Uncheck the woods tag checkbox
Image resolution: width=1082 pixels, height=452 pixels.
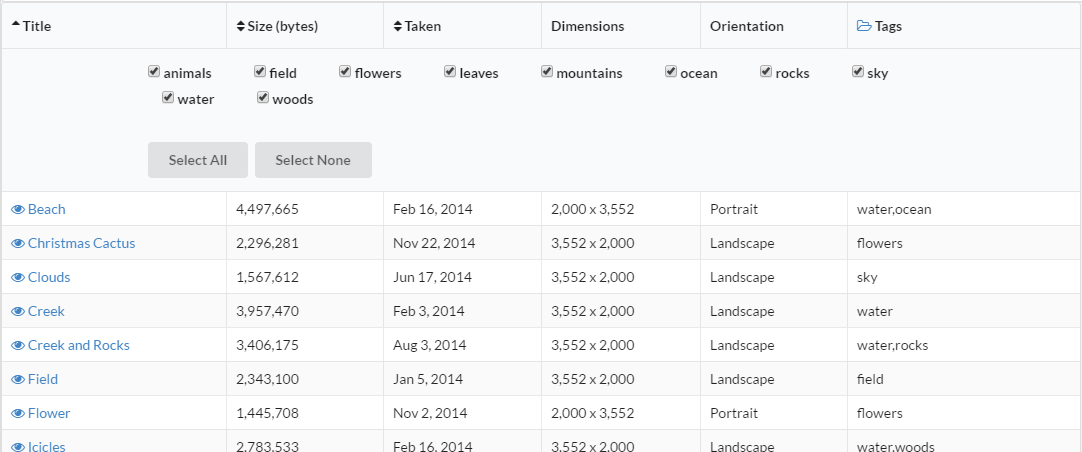[263, 98]
